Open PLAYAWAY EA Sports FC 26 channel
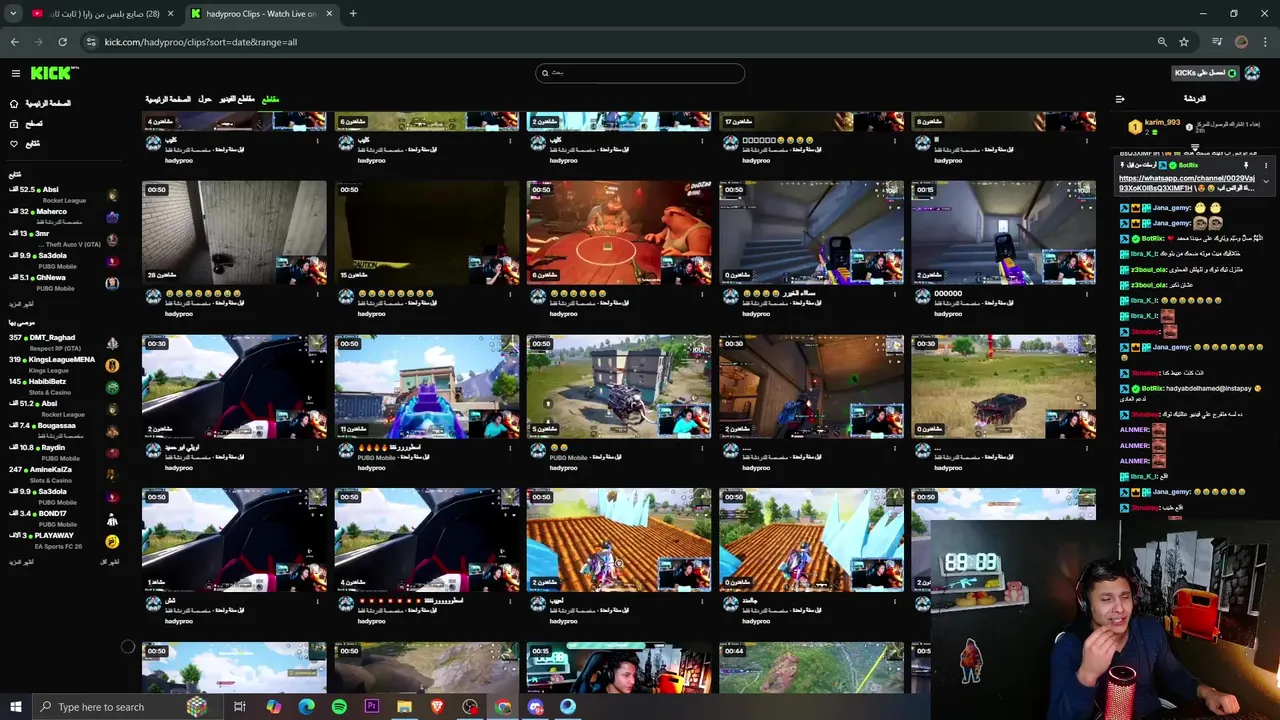This screenshot has height=720, width=1280. (x=62, y=540)
